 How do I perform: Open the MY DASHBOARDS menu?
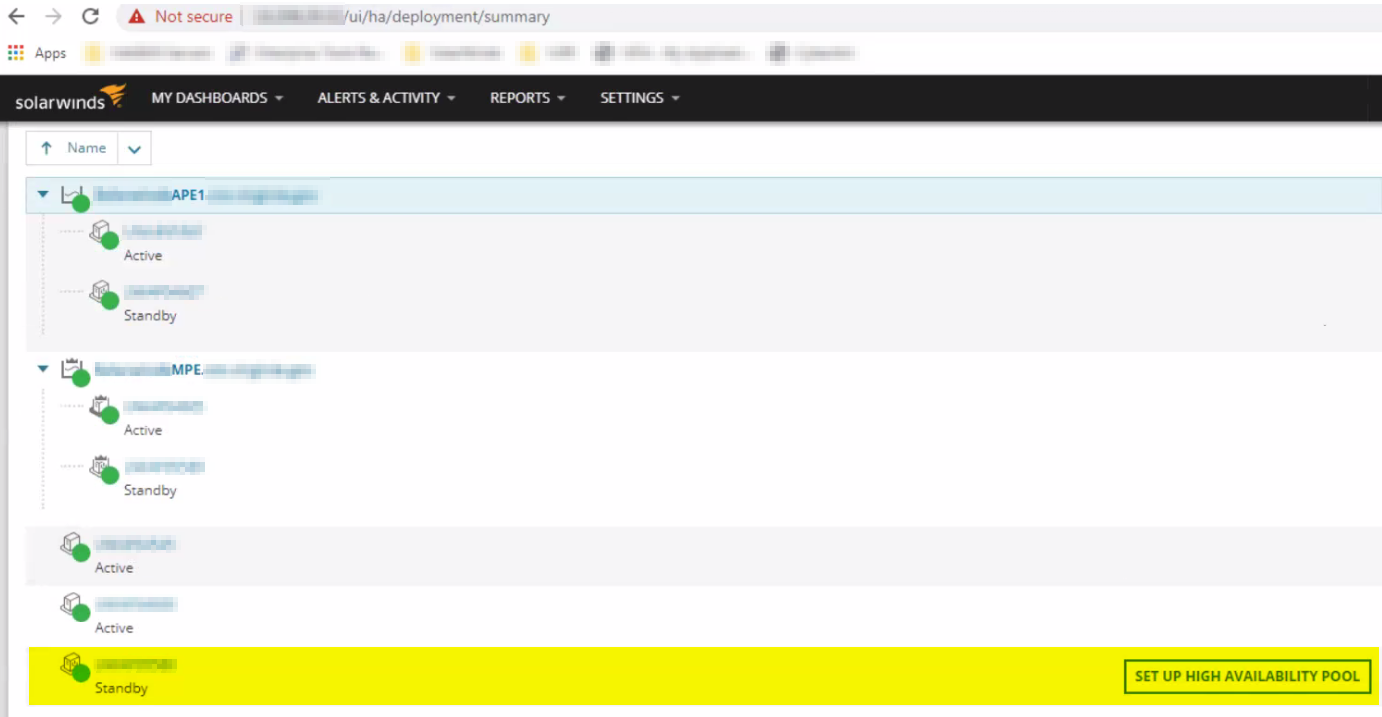pyautogui.click(x=217, y=97)
